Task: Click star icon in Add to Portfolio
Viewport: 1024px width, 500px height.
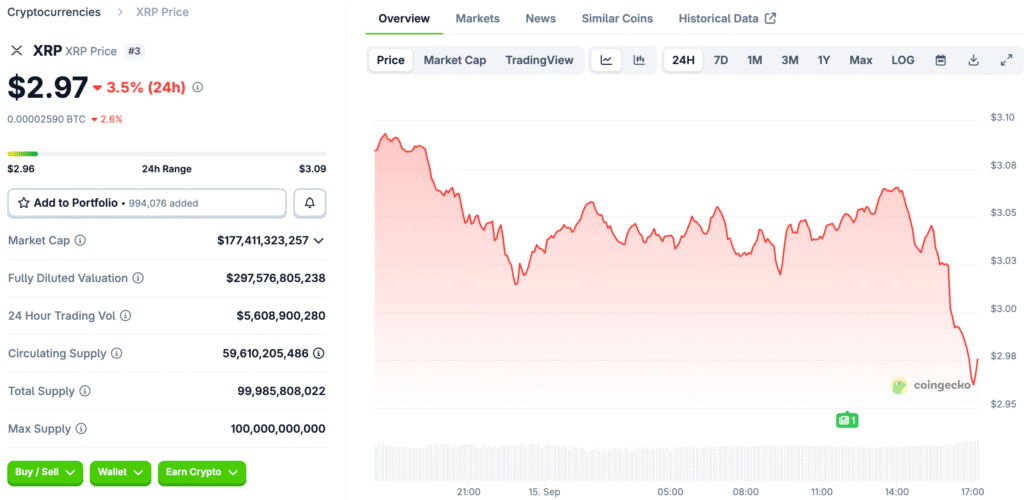Action: [24, 203]
